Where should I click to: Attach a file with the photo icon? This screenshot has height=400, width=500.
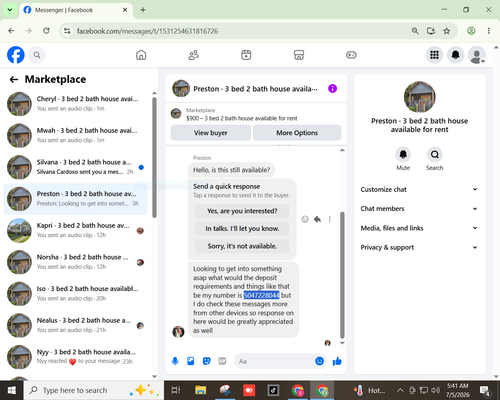click(191, 361)
